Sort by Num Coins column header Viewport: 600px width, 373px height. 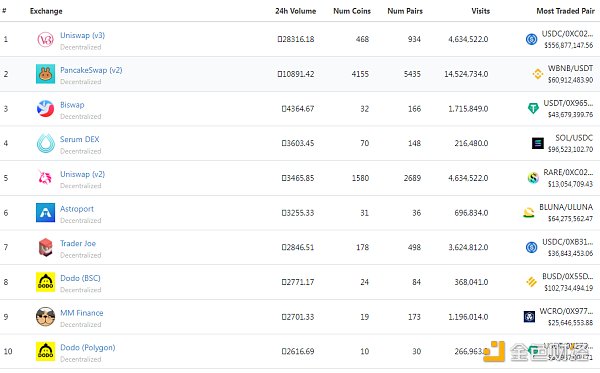(x=352, y=11)
